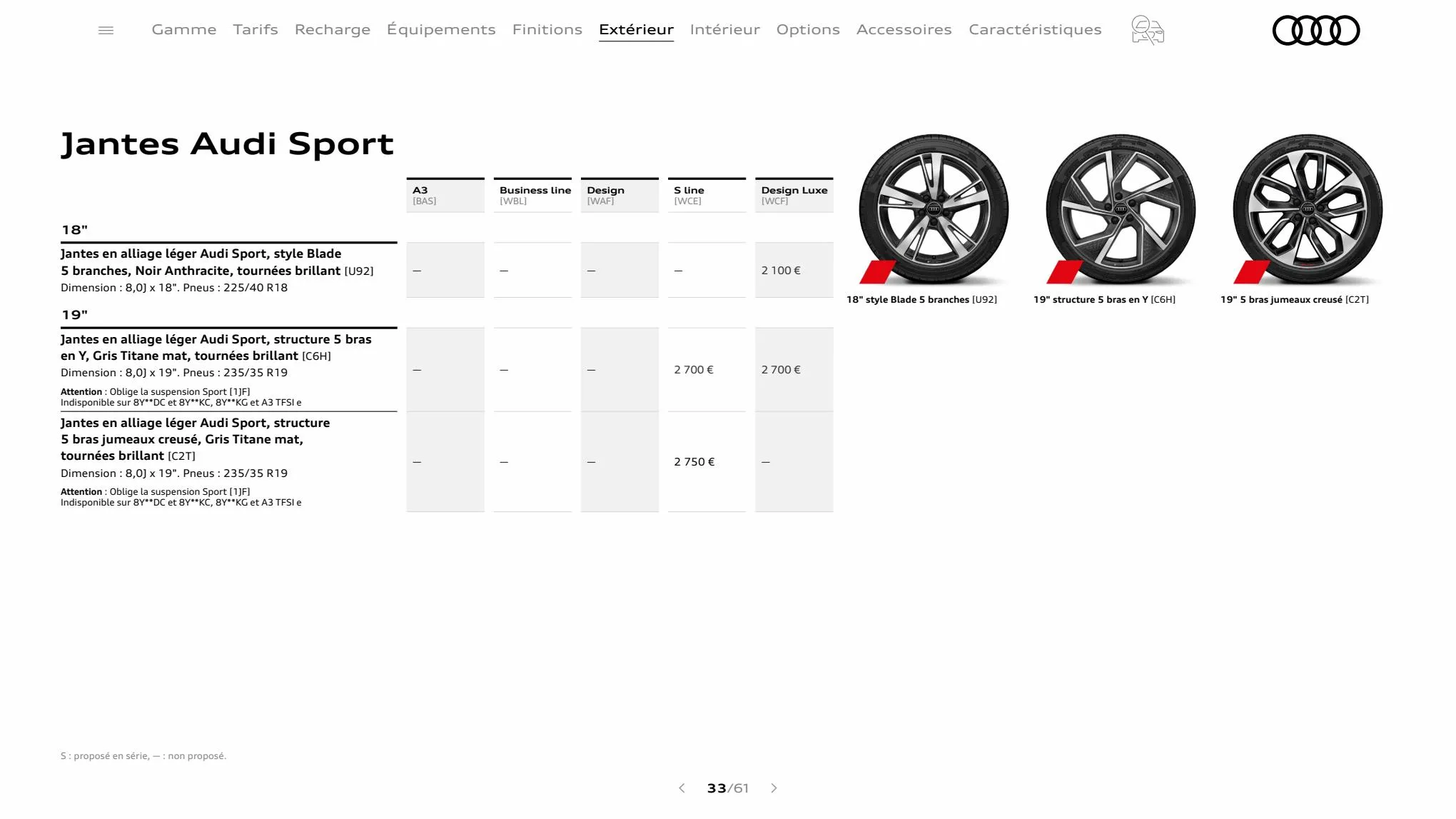Click the caption 19" 5 bras jumeaux creusé [C2T]

[1295, 300]
